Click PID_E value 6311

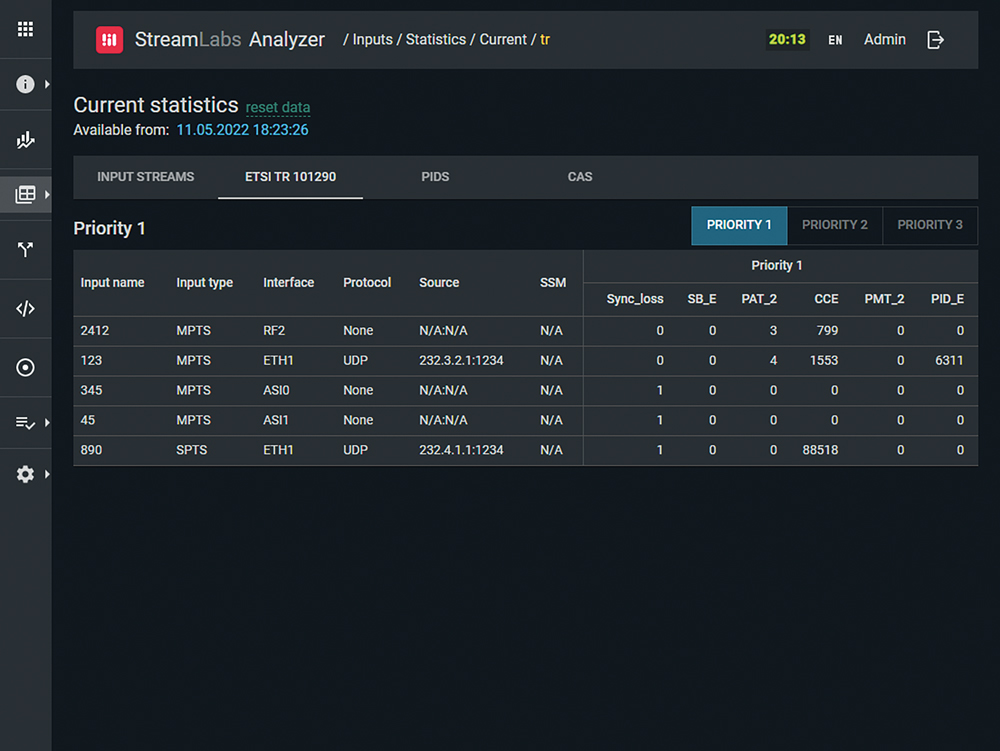[x=949, y=361]
